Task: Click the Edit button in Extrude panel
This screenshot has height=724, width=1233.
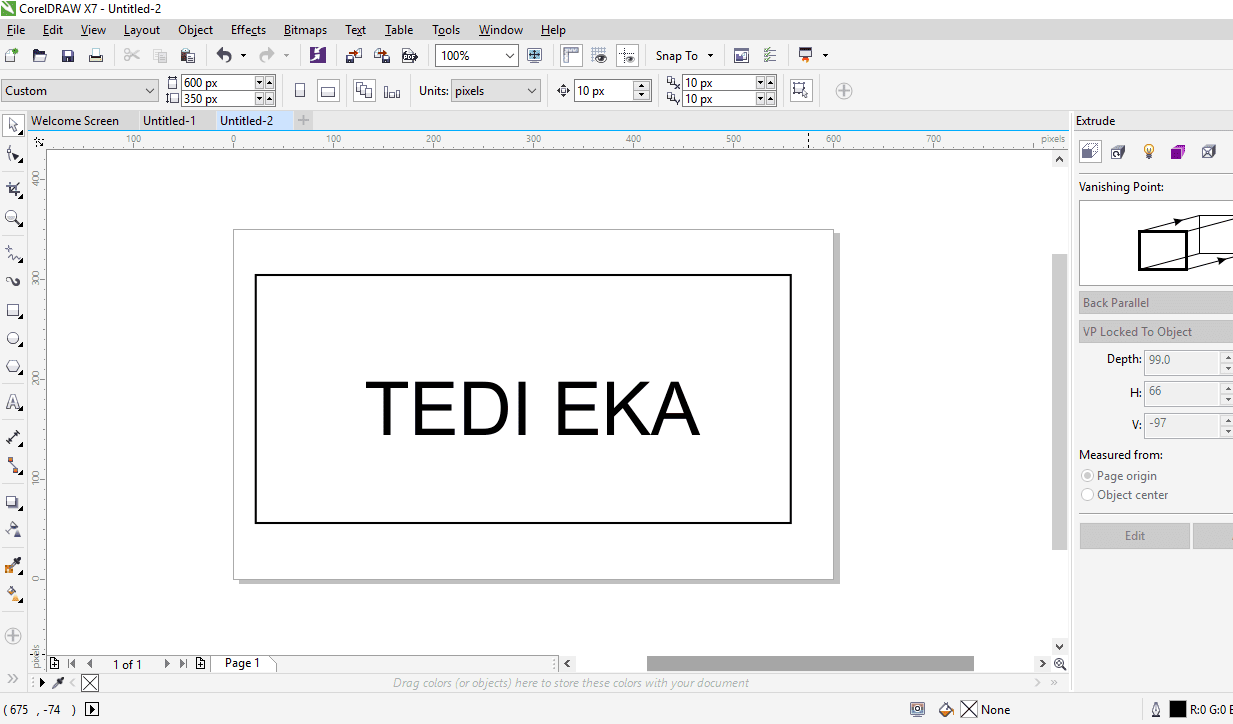Action: point(1135,536)
